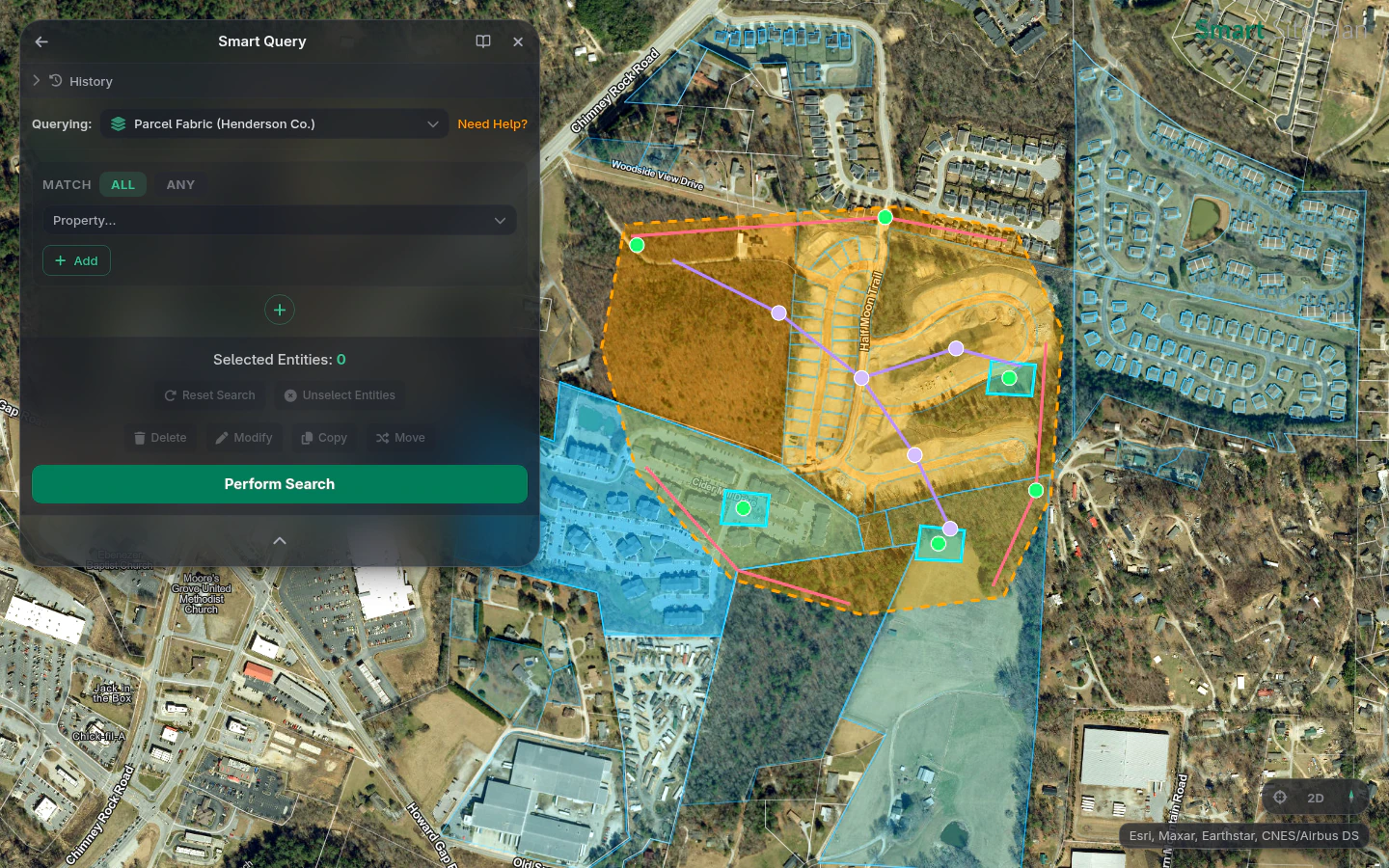The image size is (1389, 868).
Task: Click the Querying: label
Action: (x=62, y=123)
